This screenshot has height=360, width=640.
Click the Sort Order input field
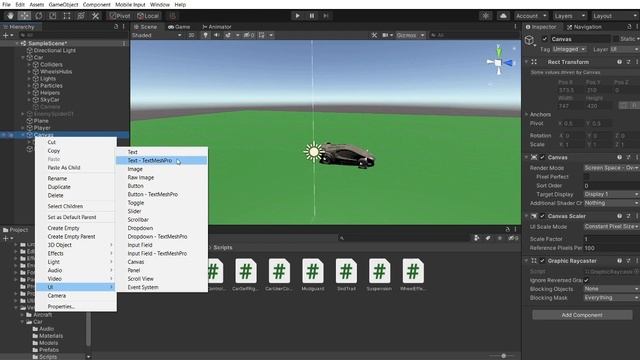[611, 186]
